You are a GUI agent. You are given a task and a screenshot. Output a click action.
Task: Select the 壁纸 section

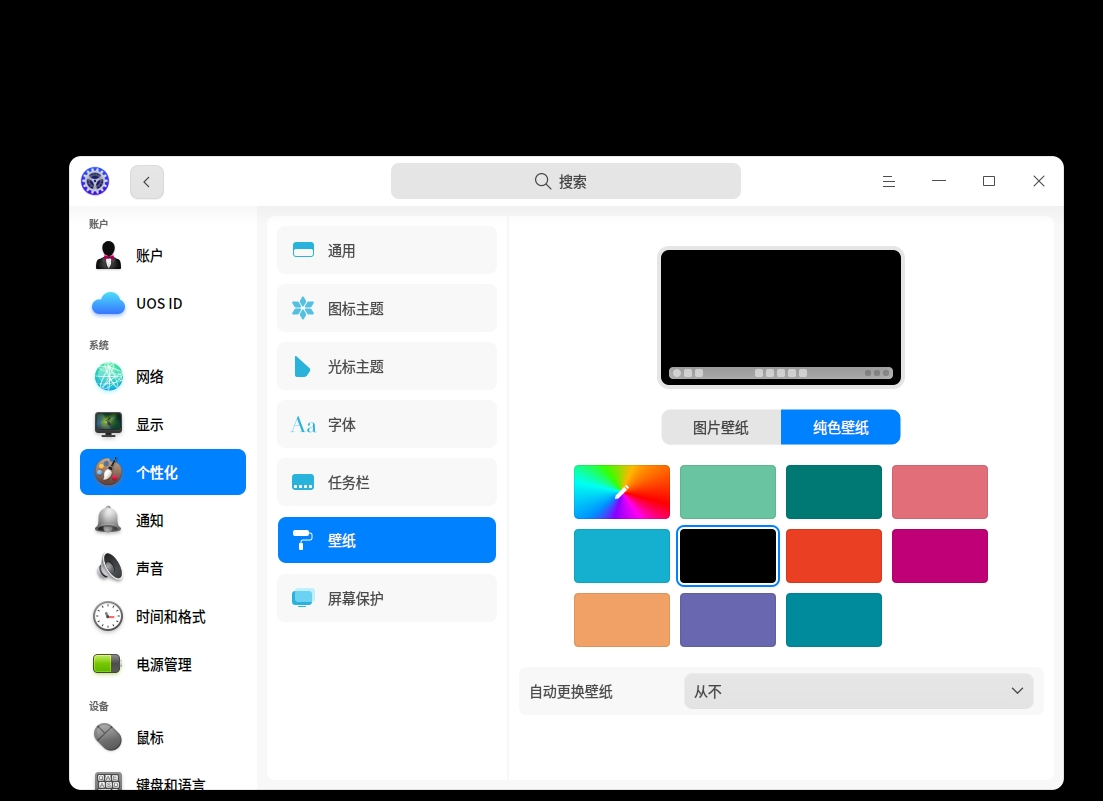[x=387, y=540]
